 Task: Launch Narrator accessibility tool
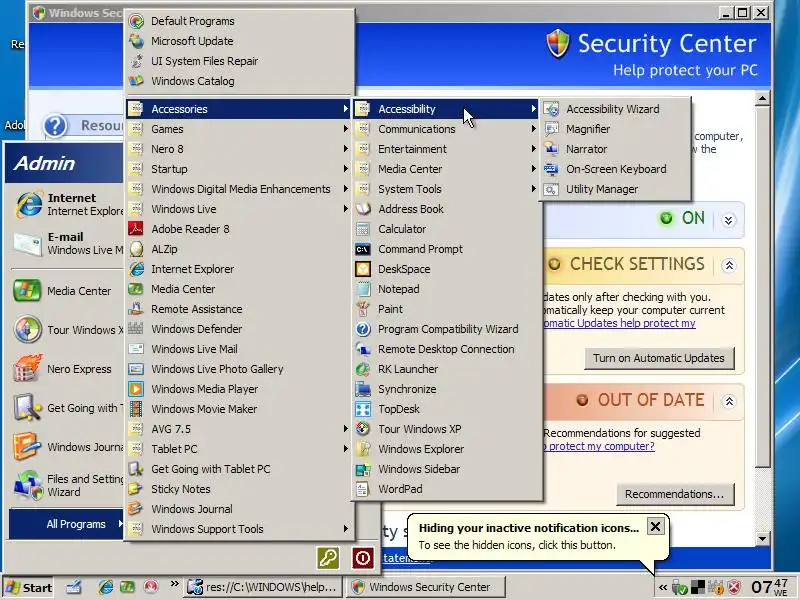616,149
